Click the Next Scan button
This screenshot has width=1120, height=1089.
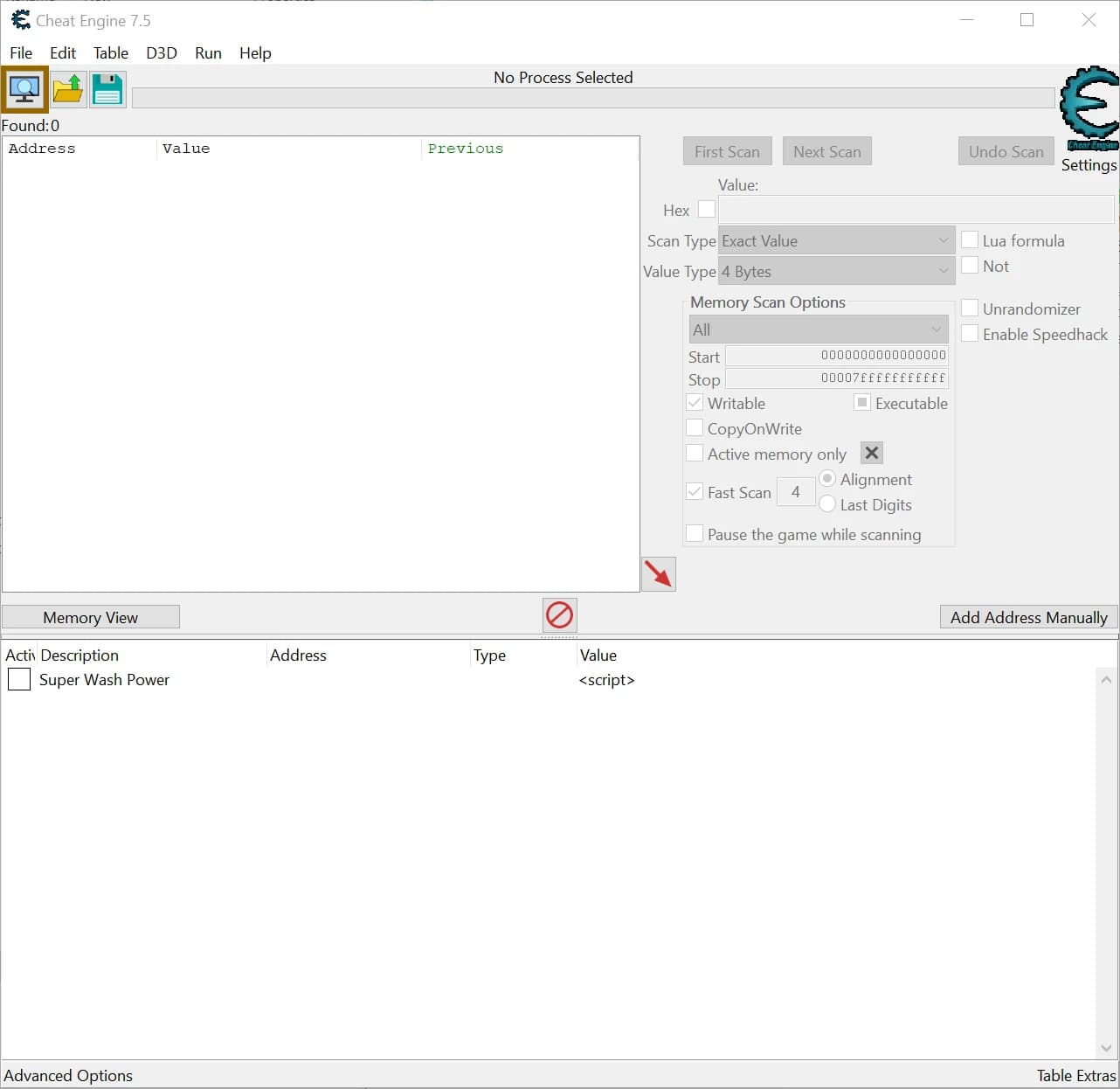coord(827,151)
